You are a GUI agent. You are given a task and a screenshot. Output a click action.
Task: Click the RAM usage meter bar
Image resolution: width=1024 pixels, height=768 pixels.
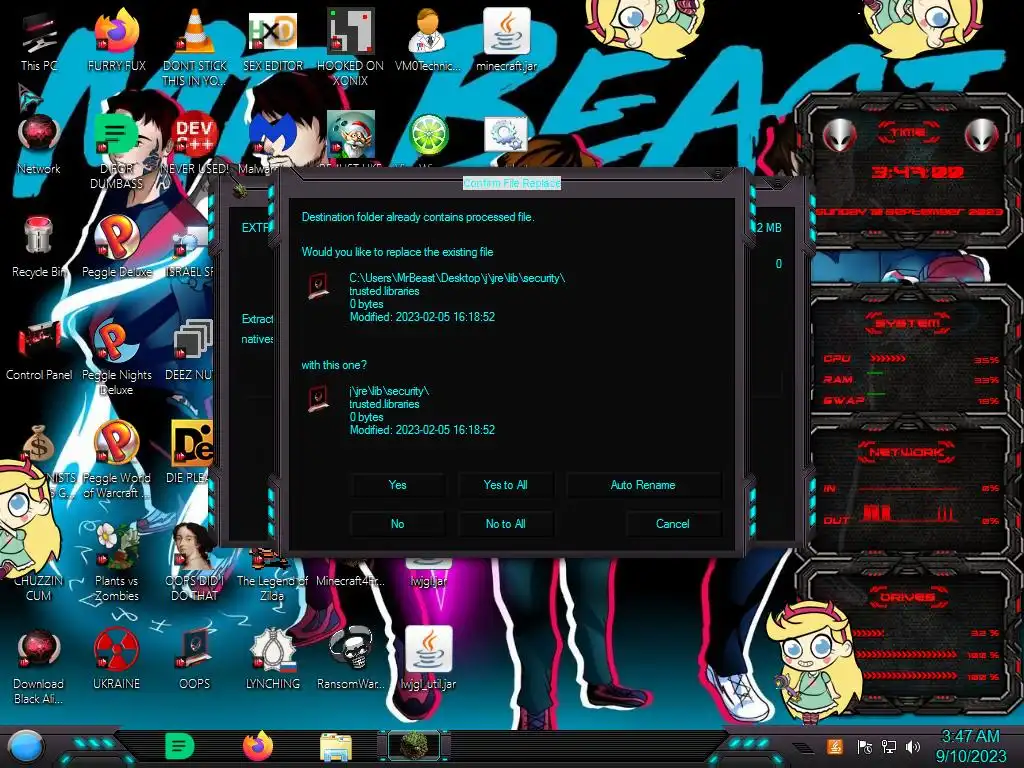tap(875, 374)
